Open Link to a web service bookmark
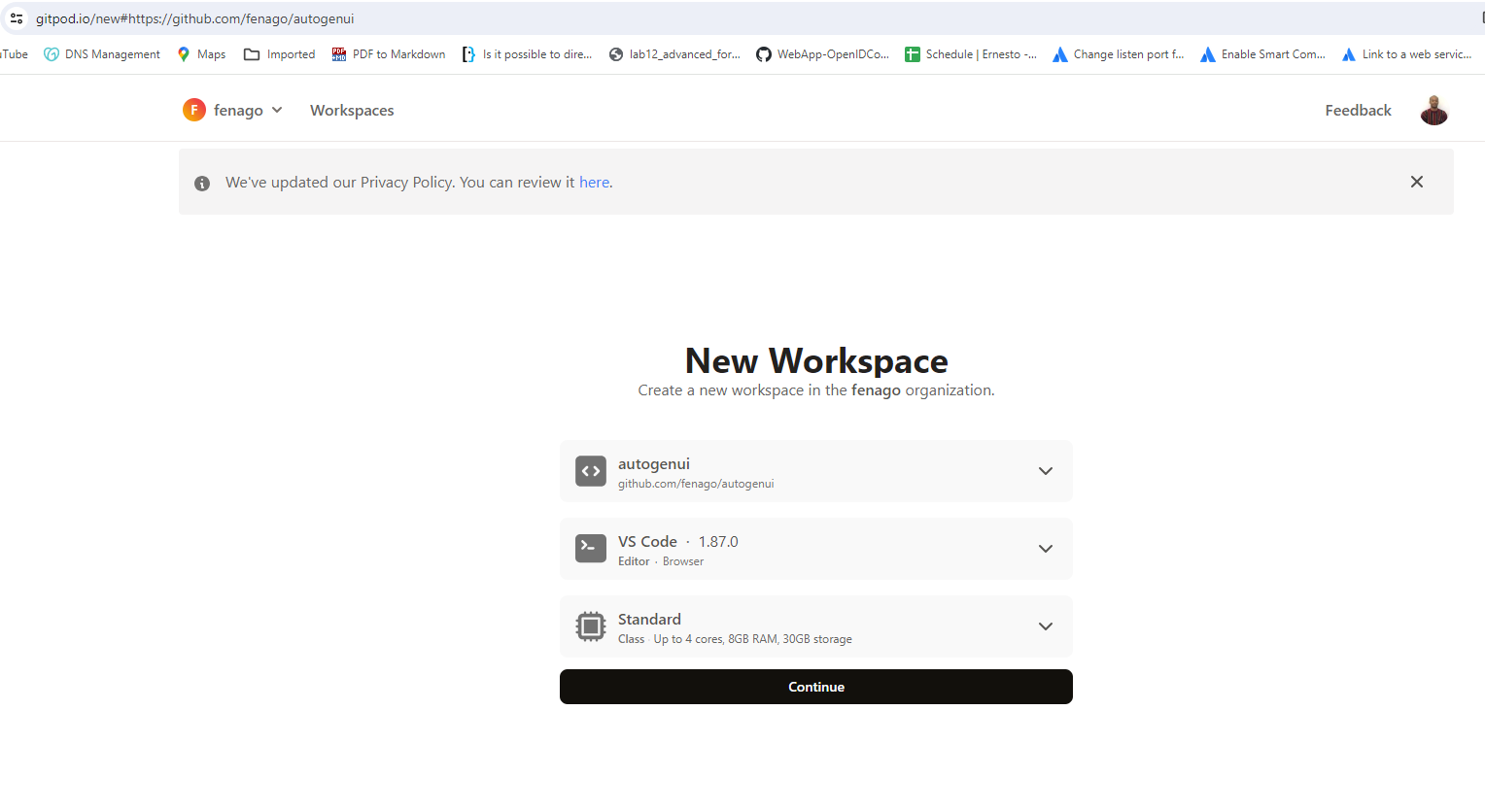The image size is (1485, 812). coord(1407,54)
